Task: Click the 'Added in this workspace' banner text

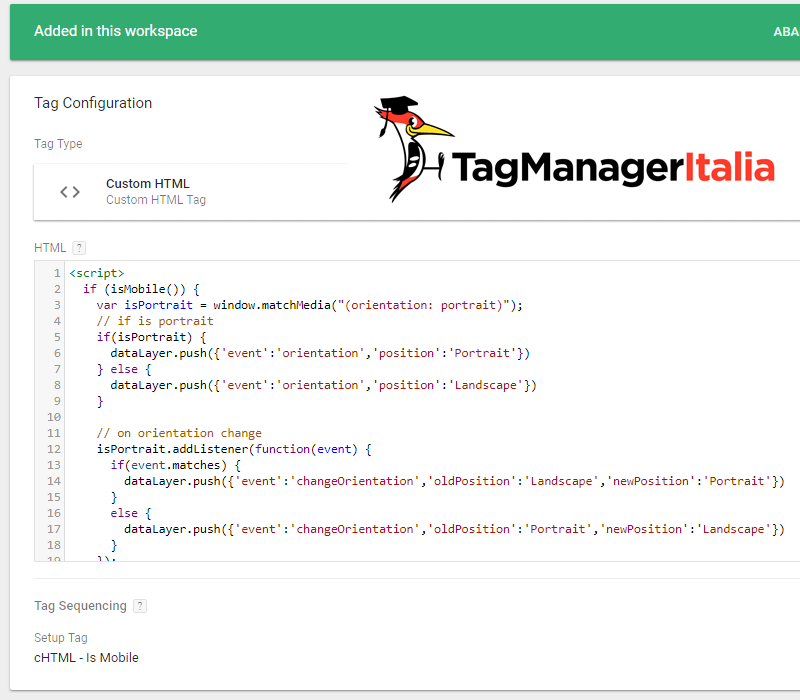Action: [x=116, y=31]
